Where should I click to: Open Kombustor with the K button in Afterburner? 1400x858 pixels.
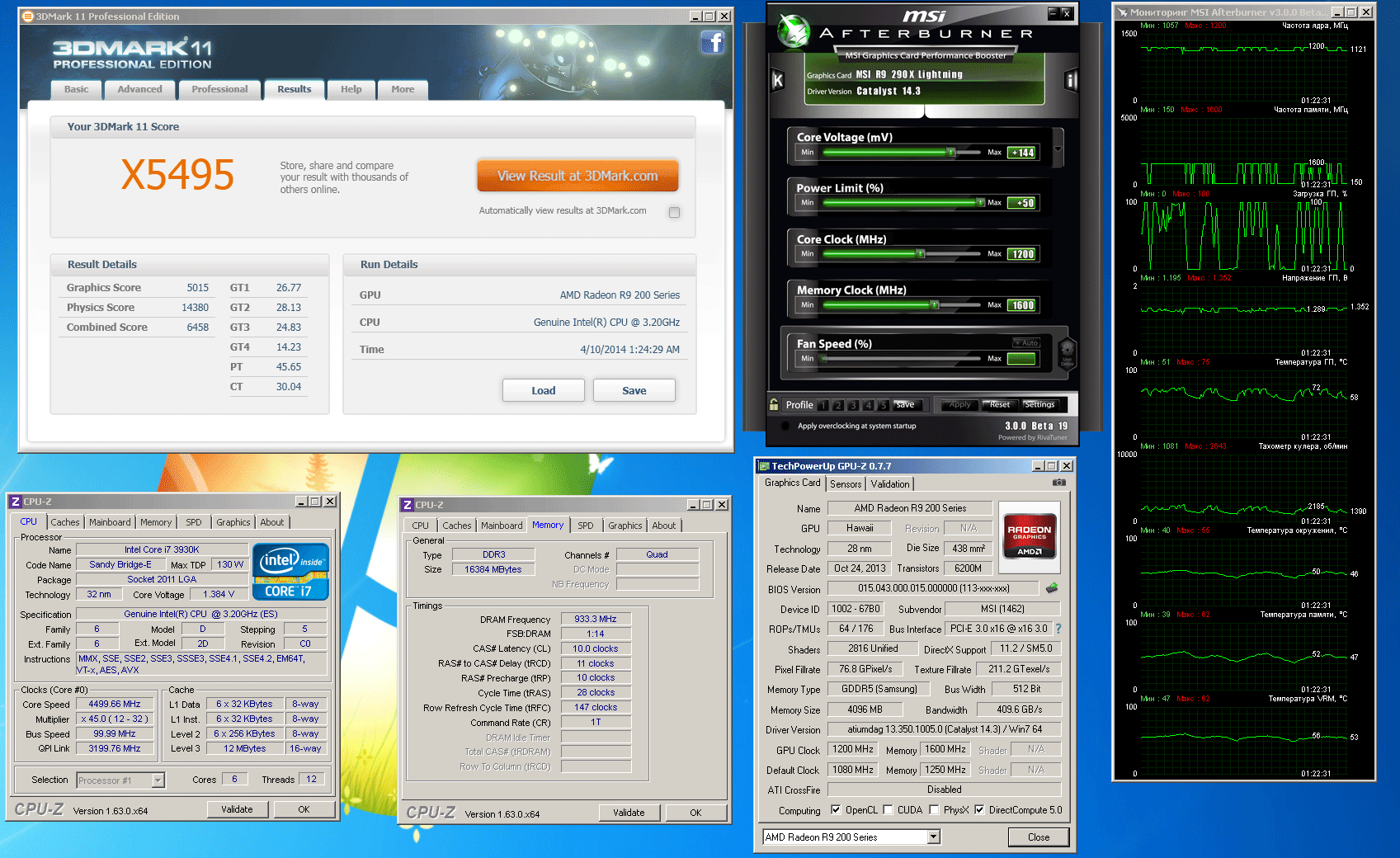point(777,80)
